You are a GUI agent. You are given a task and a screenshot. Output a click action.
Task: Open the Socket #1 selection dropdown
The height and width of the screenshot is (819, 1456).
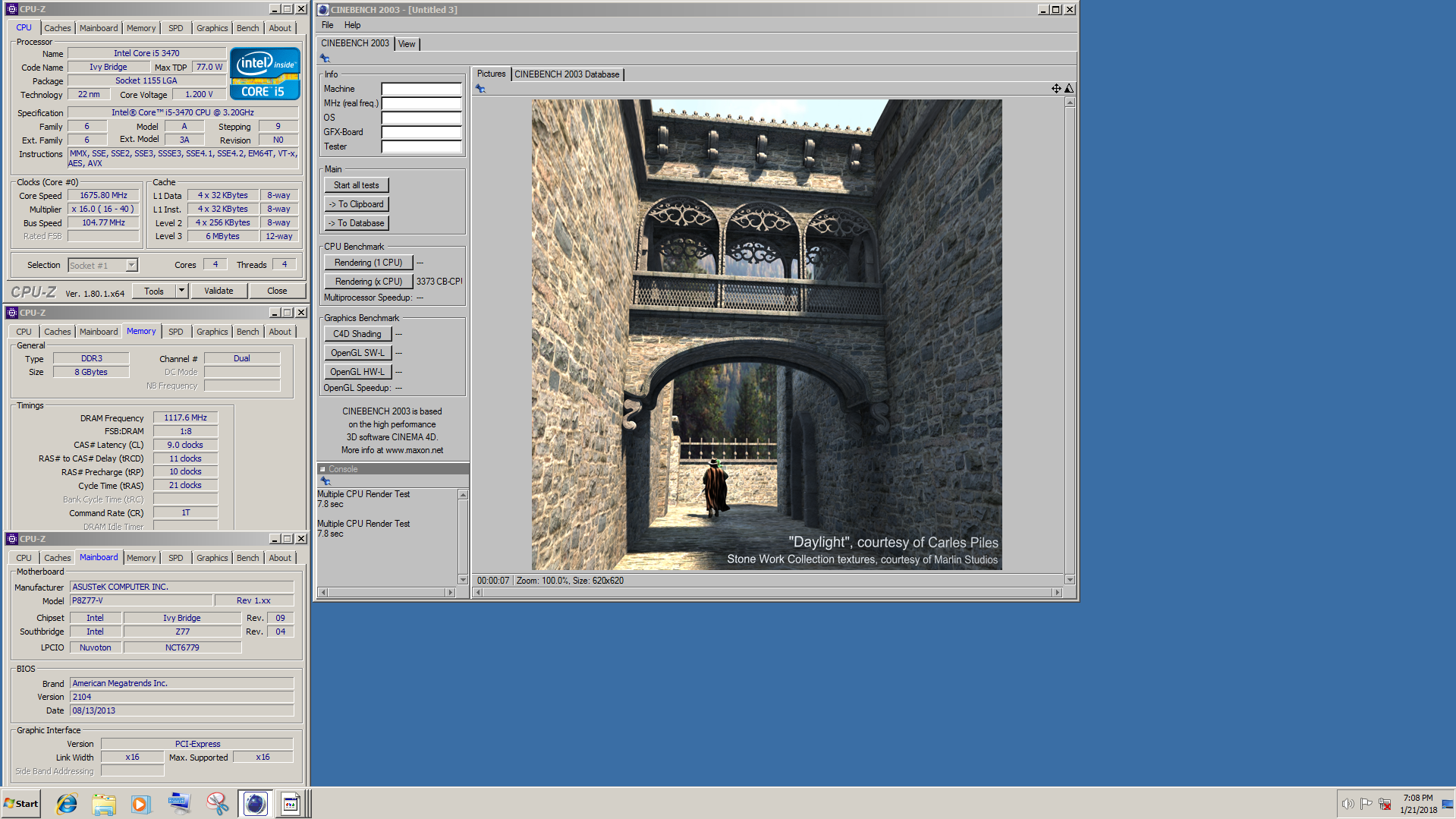[131, 265]
